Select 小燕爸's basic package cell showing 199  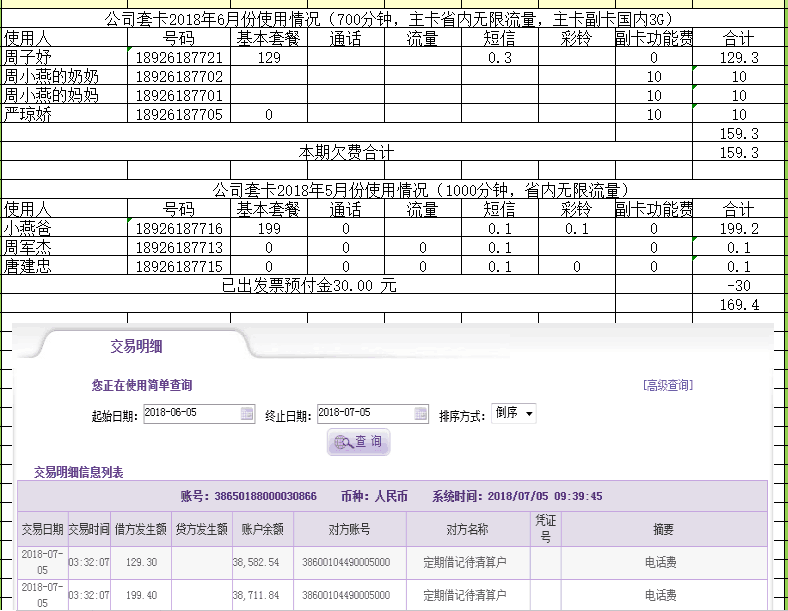pos(268,229)
